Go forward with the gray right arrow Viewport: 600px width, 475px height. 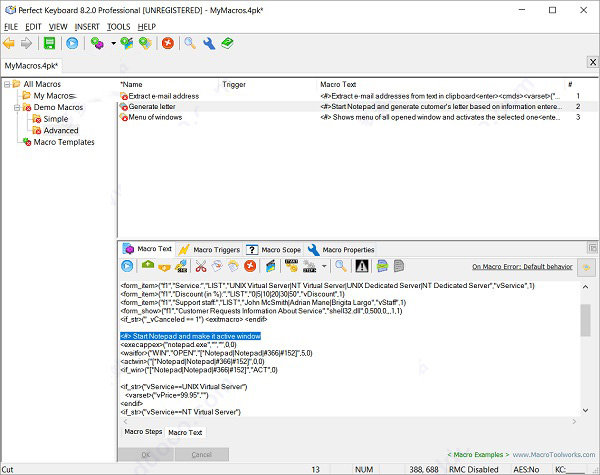26,44
